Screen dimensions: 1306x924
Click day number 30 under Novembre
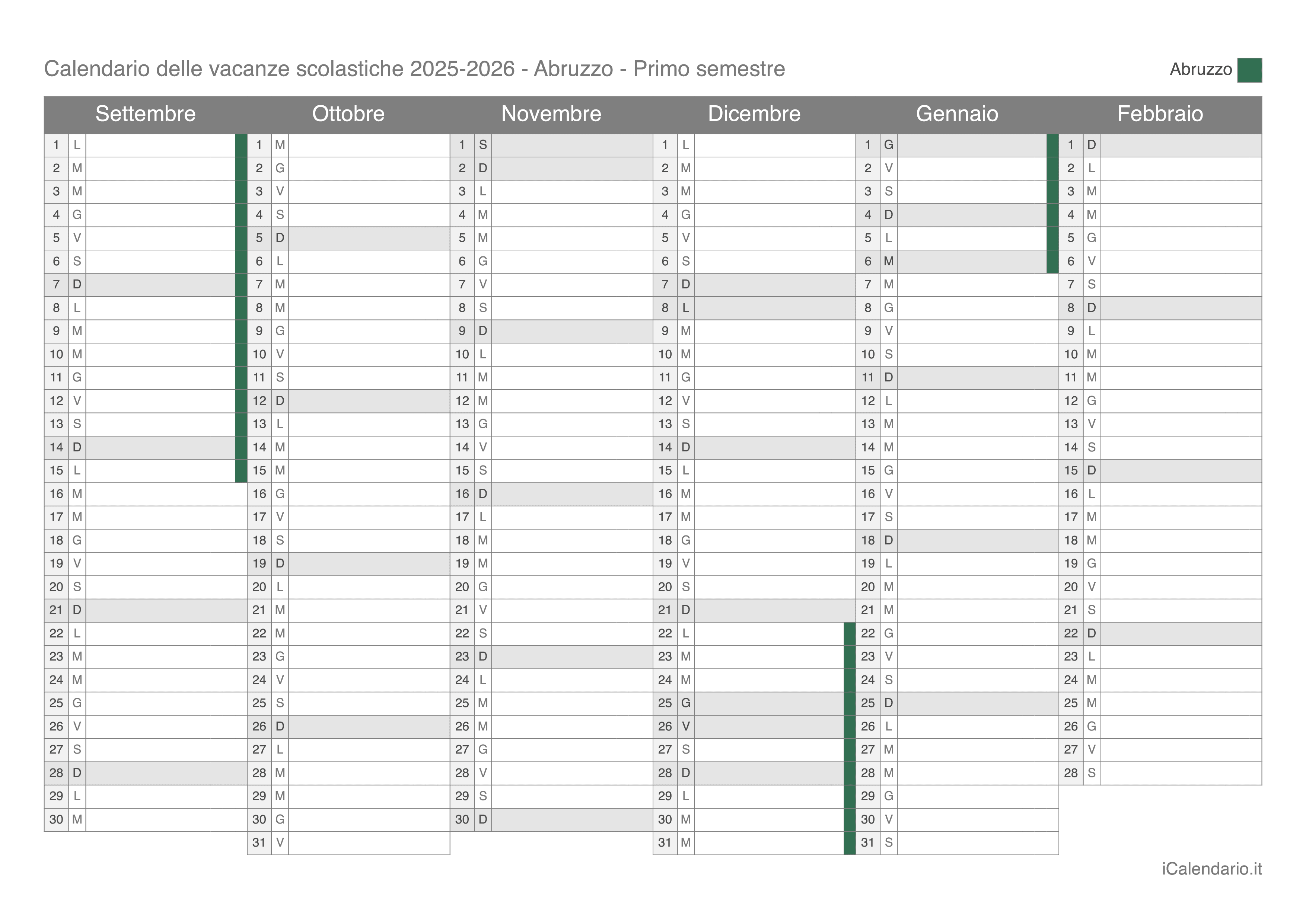462,819
